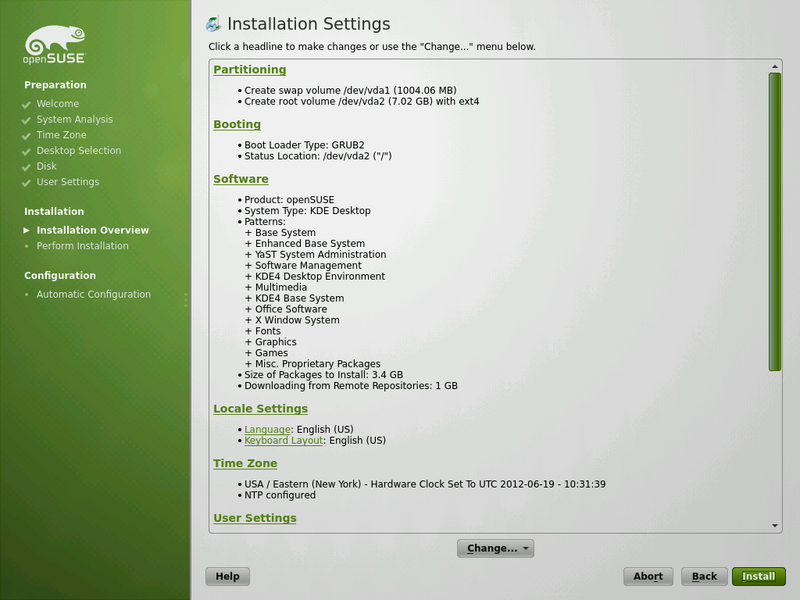This screenshot has width=800, height=600.
Task: Click 'Create root volume /dev/vda2' line
Action: point(361,102)
